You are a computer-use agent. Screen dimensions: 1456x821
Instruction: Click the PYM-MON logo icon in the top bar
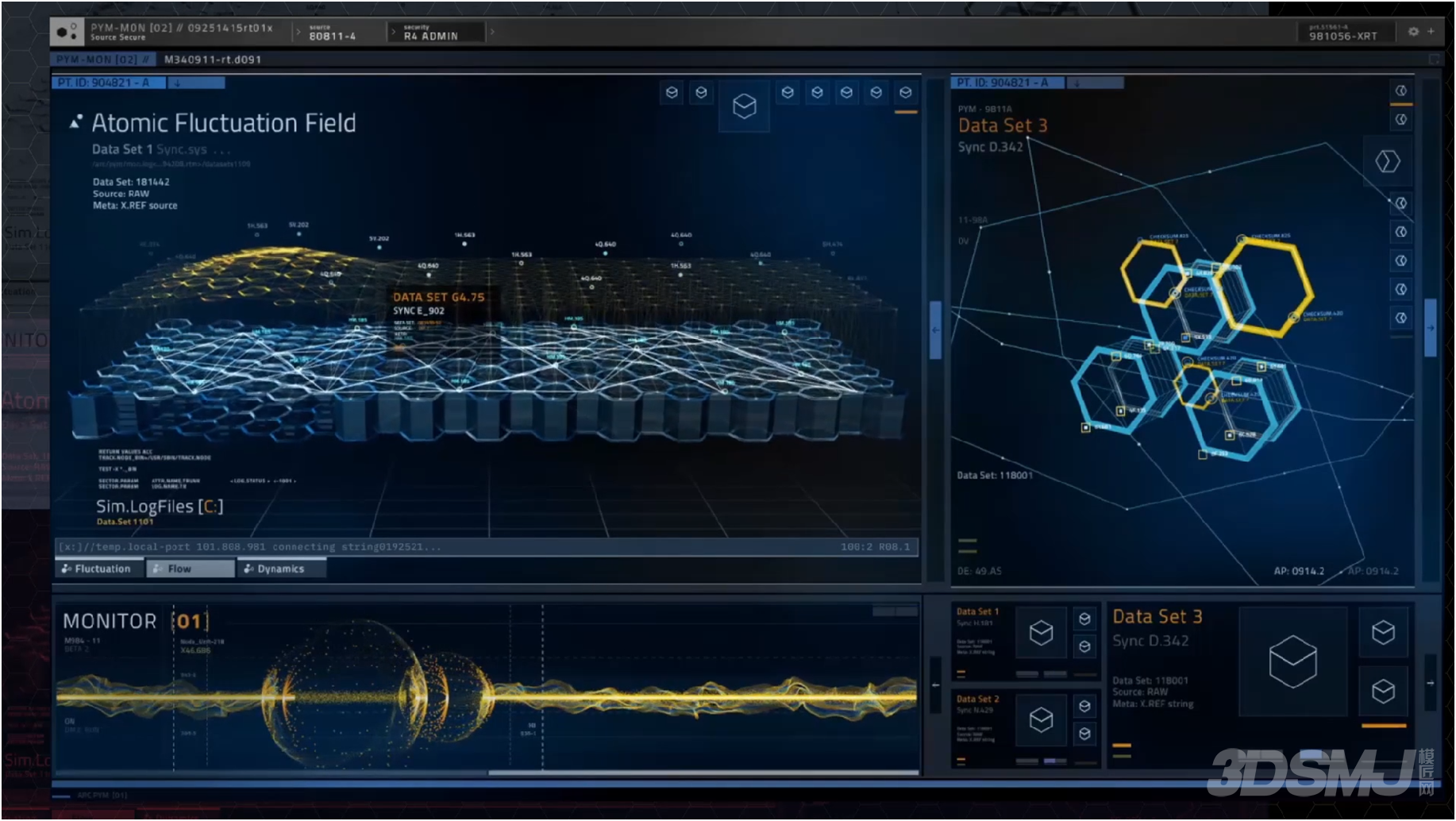[67, 32]
